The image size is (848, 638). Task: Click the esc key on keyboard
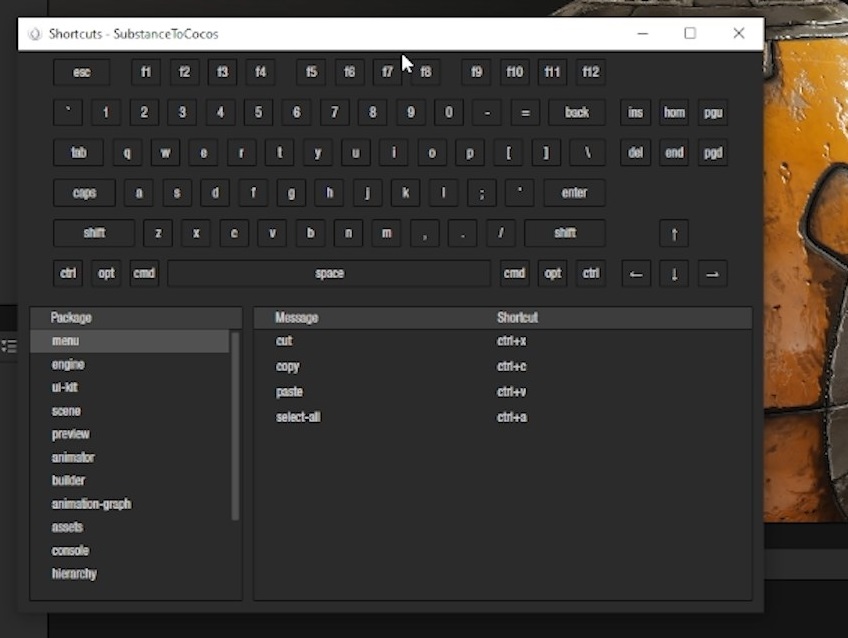(x=82, y=73)
